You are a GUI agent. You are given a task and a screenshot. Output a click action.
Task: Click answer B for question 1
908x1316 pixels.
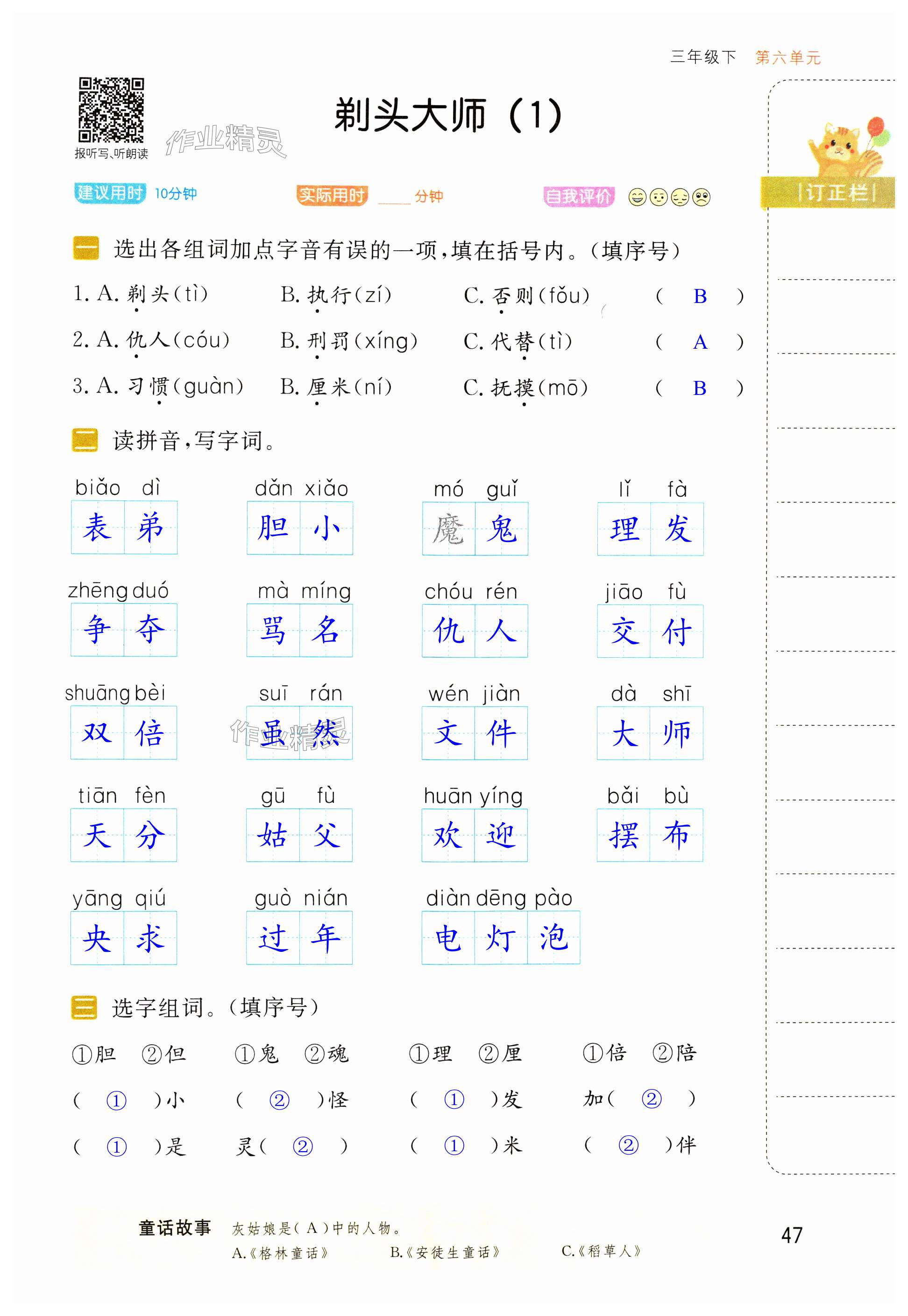click(700, 297)
